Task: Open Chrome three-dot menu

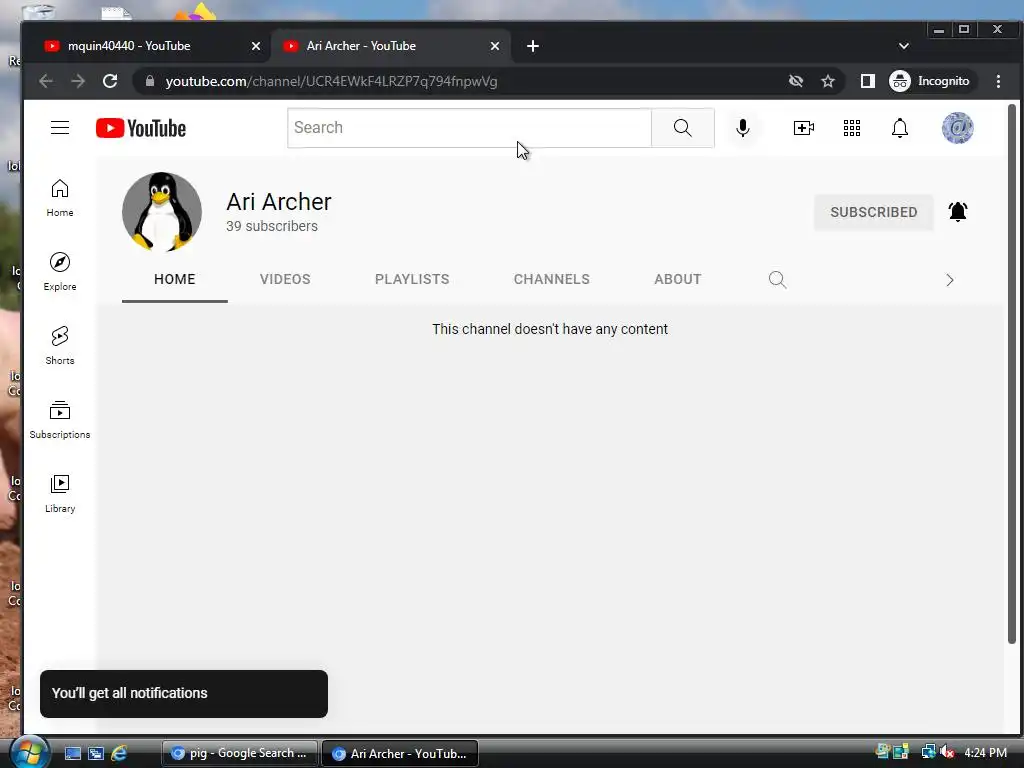Action: pos(998,81)
